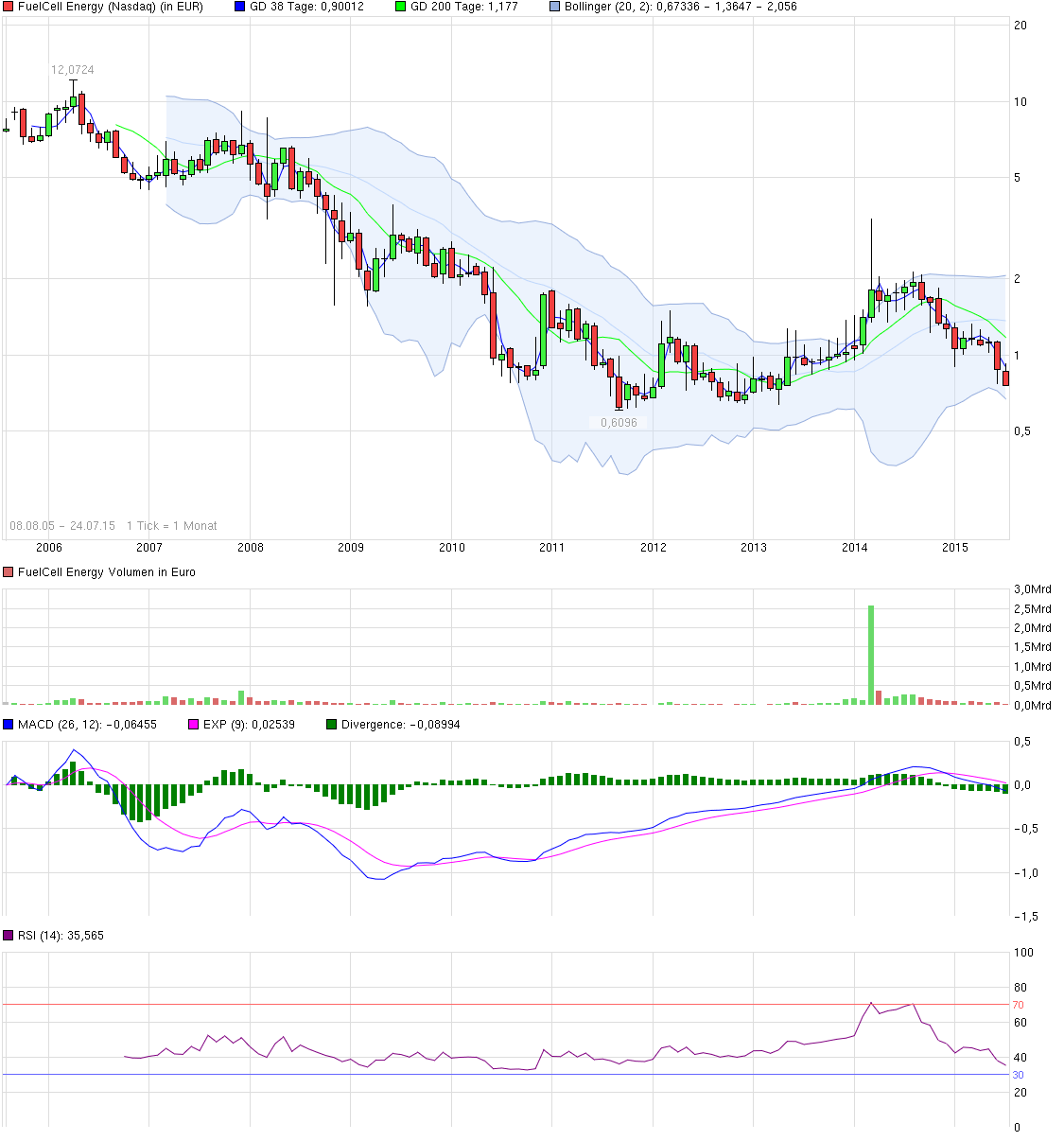1064x1141 pixels.
Task: Click the price axis value 10
Action: pyautogui.click(x=1020, y=102)
